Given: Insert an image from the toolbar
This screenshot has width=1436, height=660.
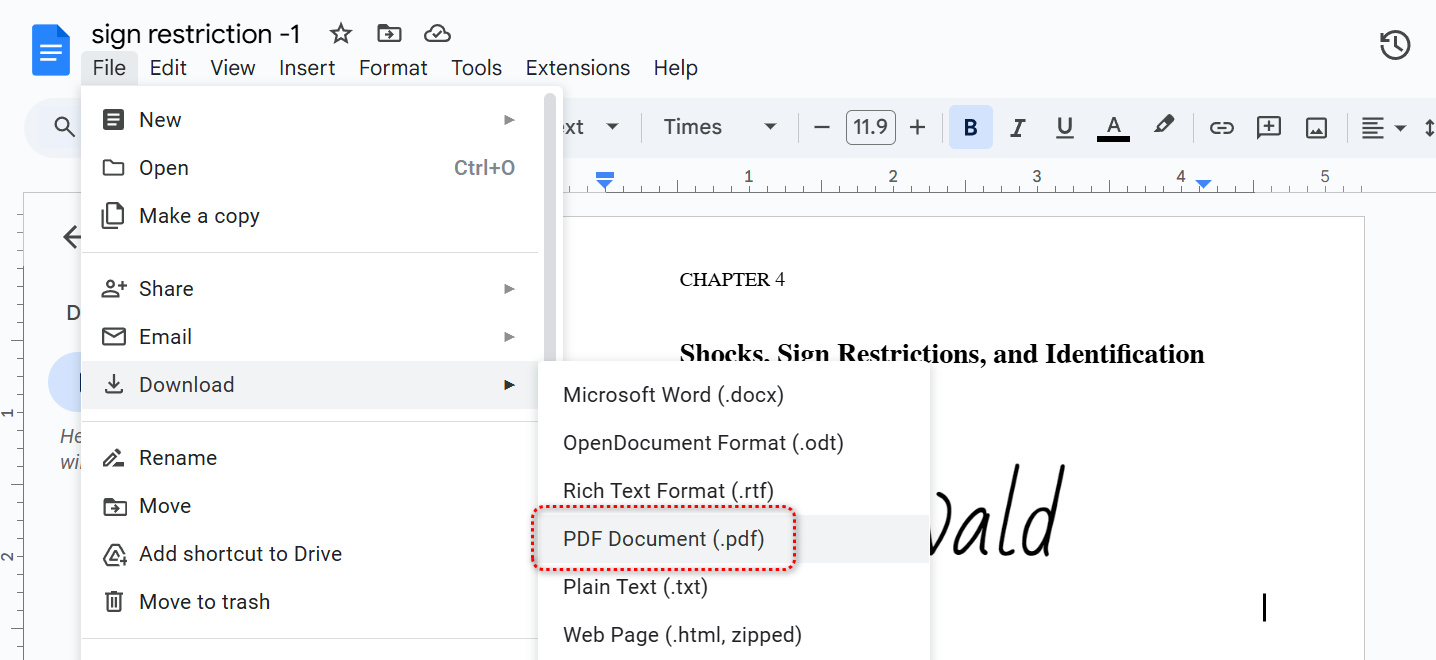Looking at the screenshot, I should [x=1316, y=127].
